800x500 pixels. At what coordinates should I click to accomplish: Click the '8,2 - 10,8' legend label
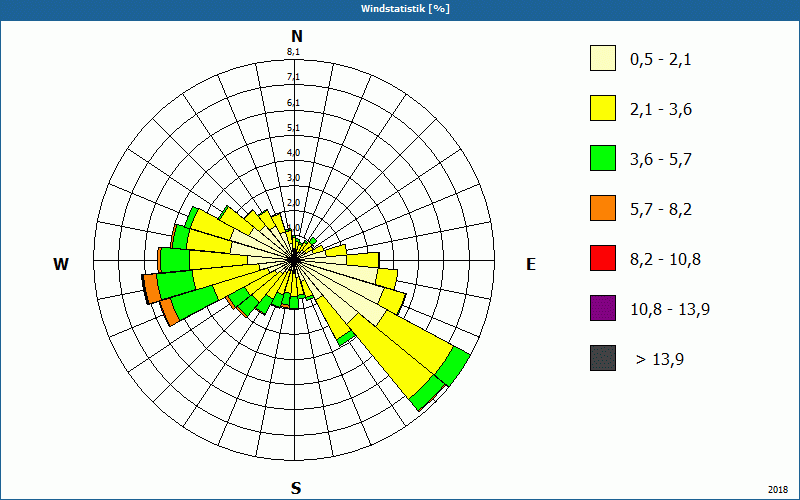665,260
